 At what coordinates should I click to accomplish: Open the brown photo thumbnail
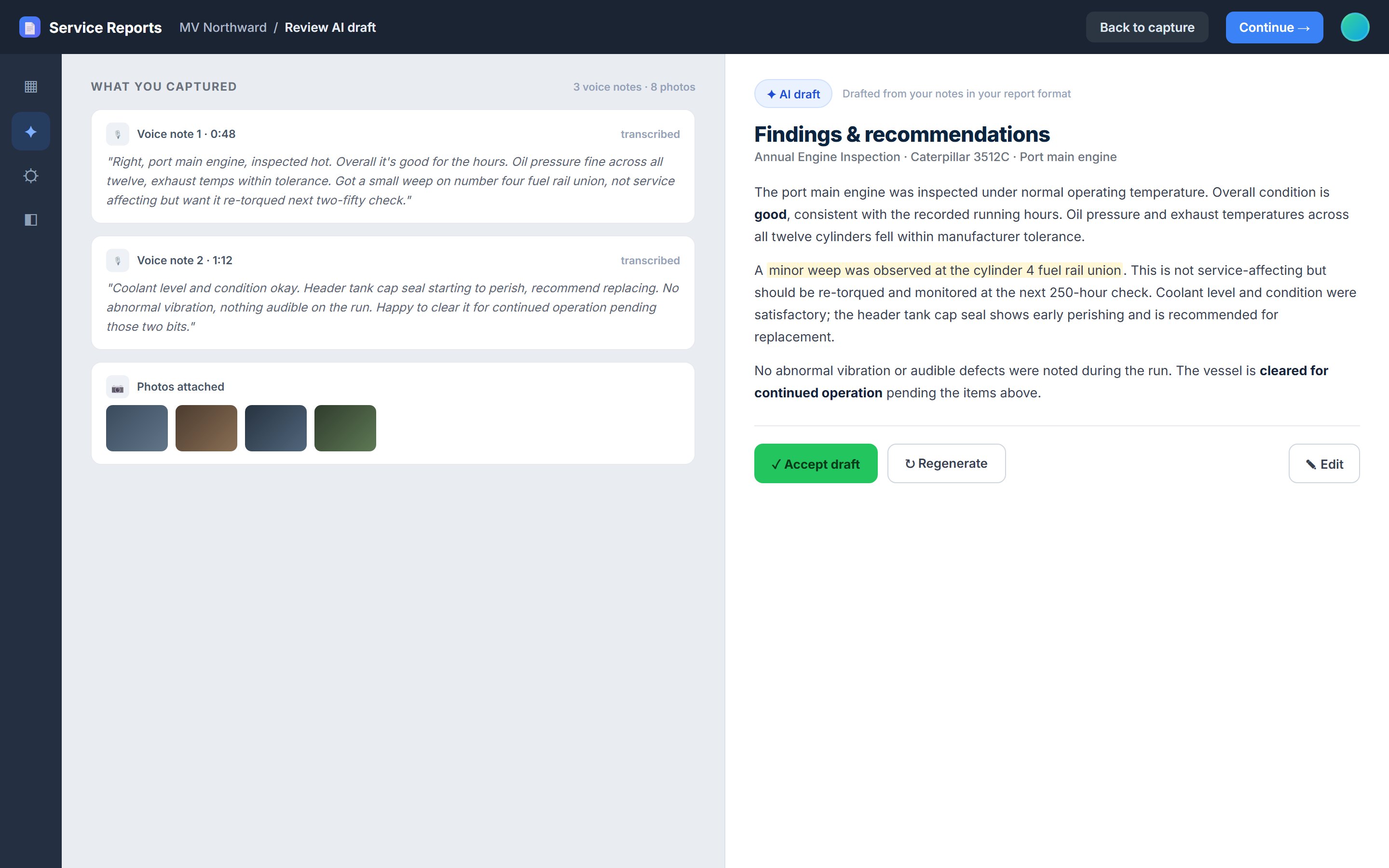click(206, 428)
